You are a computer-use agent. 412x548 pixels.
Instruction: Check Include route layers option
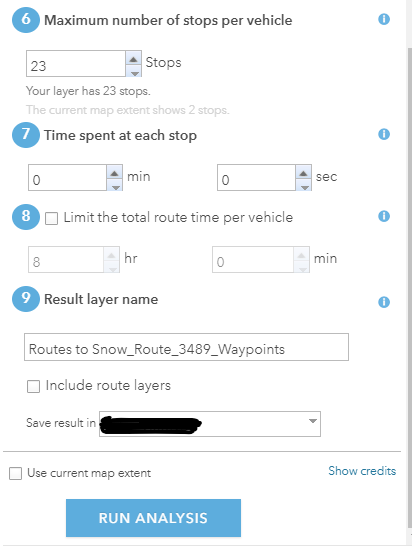(x=34, y=387)
